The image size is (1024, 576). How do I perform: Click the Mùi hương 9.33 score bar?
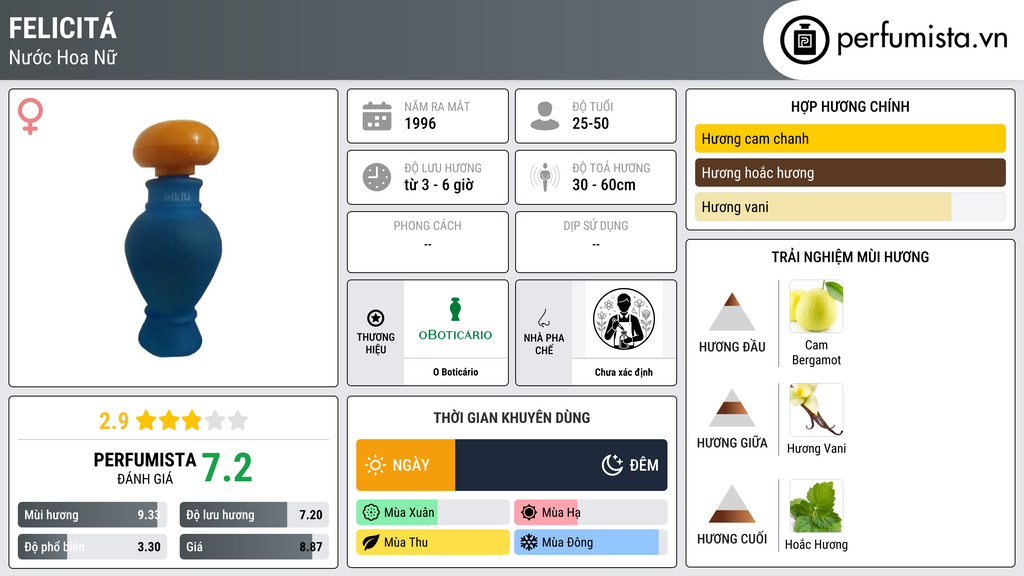(x=92, y=515)
